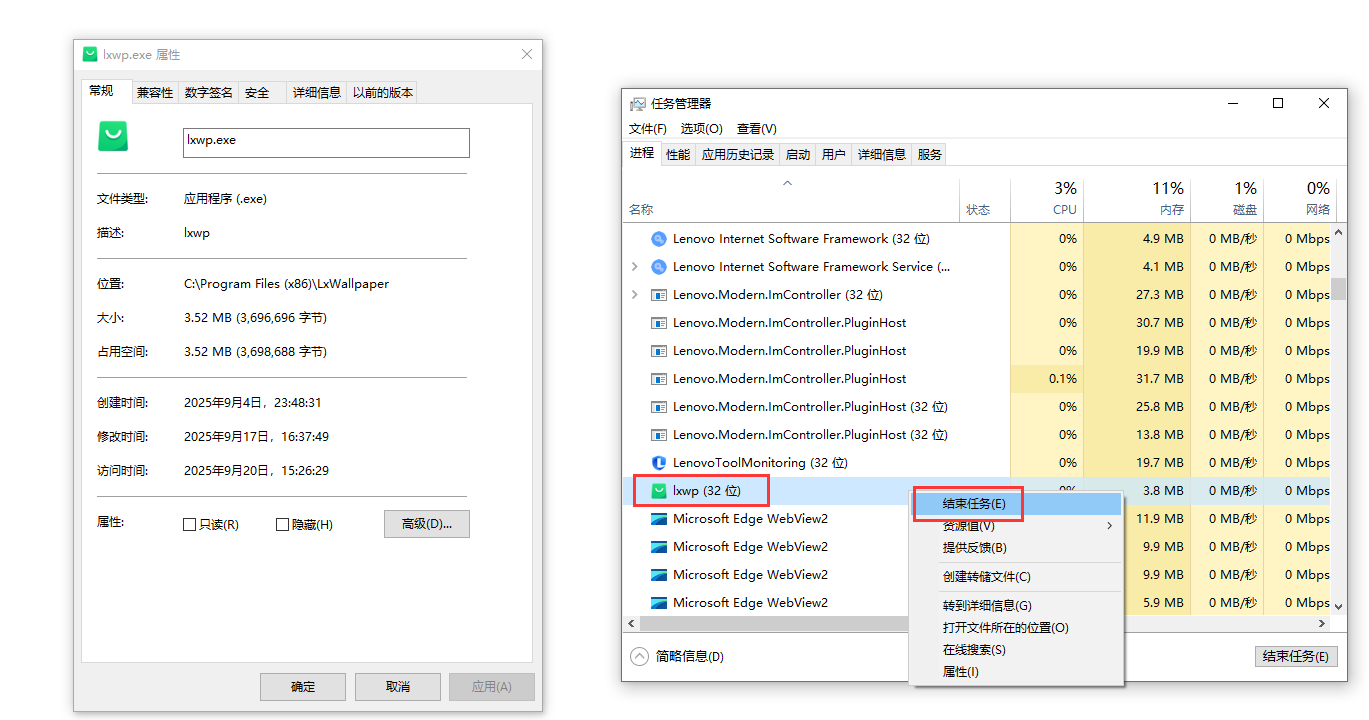The width and height of the screenshot is (1369, 720).
Task: Open the 选项(O) menu
Action: pyautogui.click(x=701, y=129)
